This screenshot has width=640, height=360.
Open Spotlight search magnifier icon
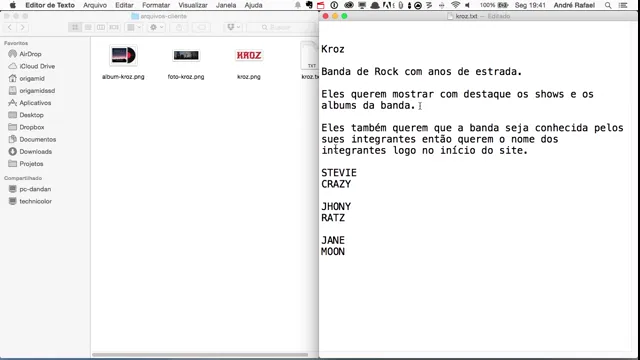(x=608, y=5)
